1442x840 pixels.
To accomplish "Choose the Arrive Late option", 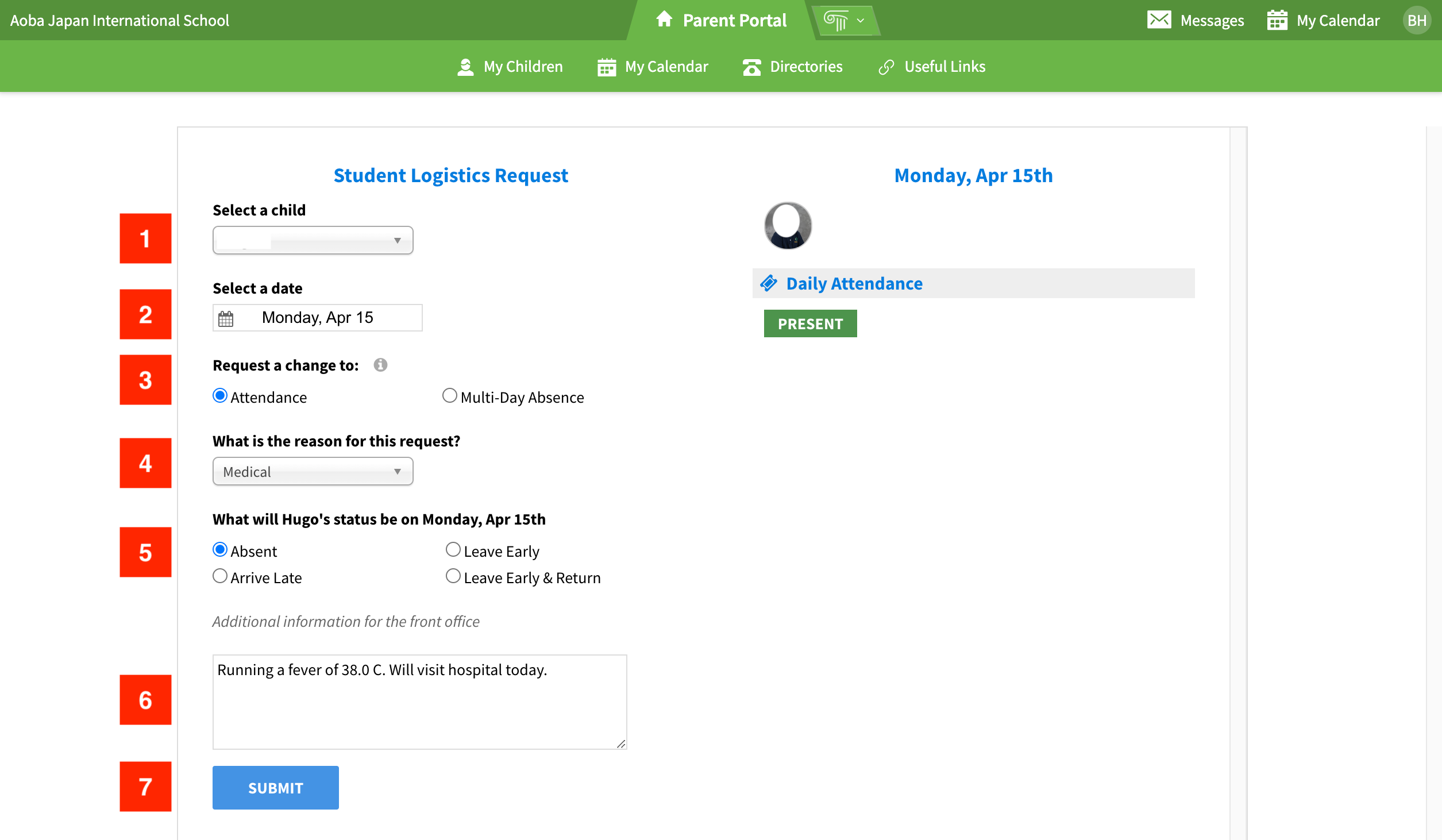I will tap(220, 576).
